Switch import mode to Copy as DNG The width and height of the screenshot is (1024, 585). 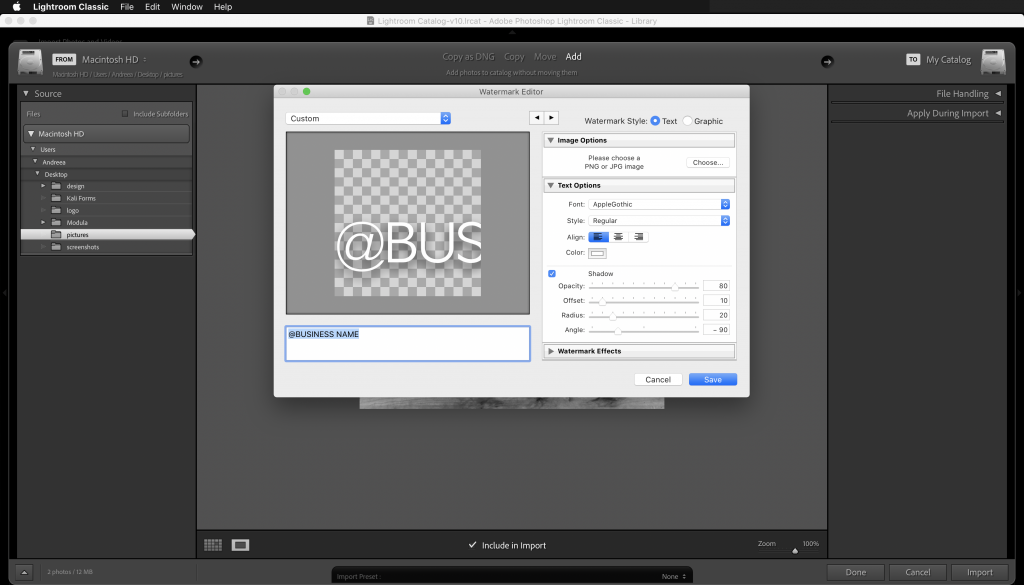468,57
